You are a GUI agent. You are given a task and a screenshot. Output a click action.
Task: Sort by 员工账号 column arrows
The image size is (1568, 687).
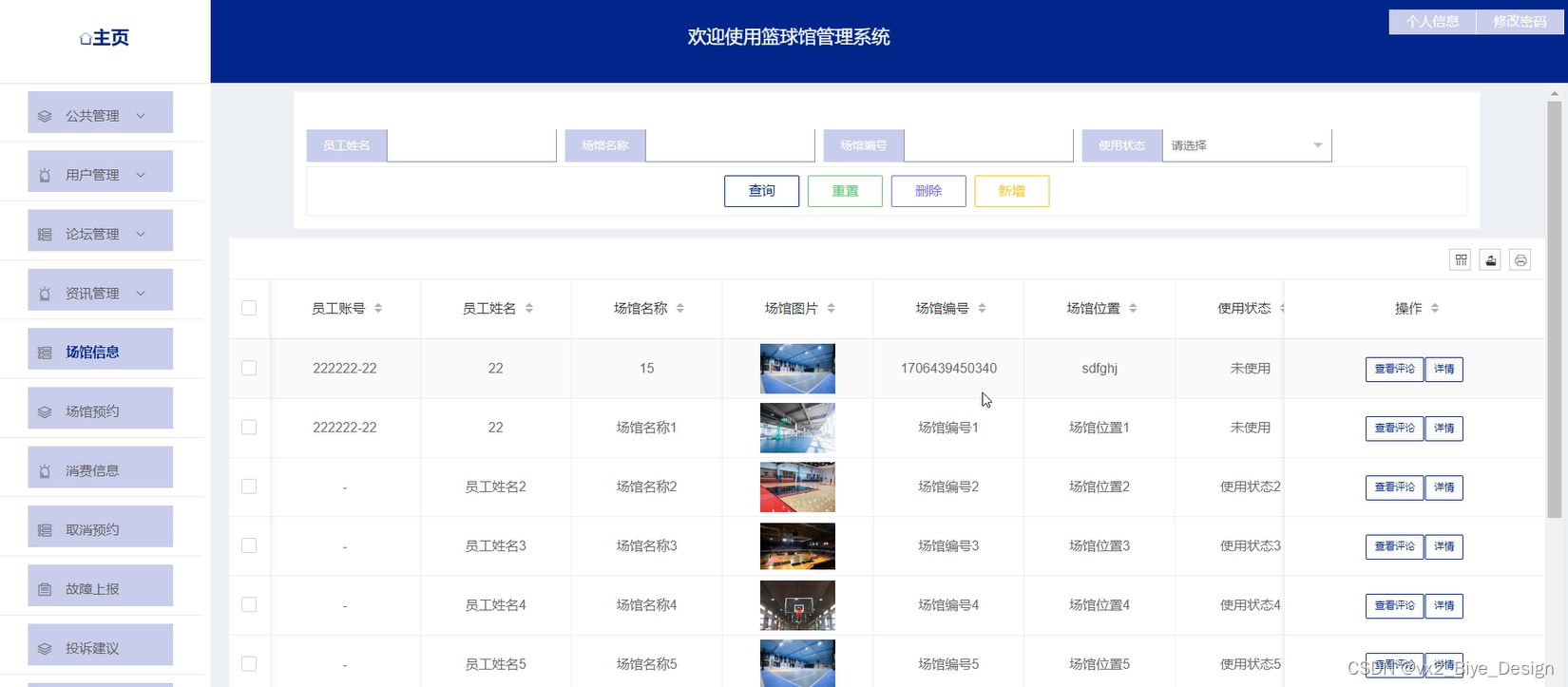378,308
